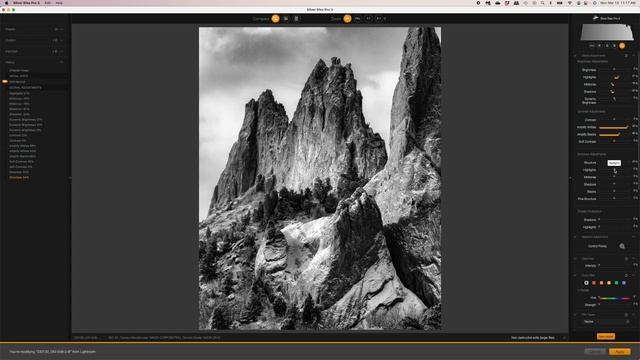
Task: Expand the Imported presets section arrow
Action: click(62, 51)
